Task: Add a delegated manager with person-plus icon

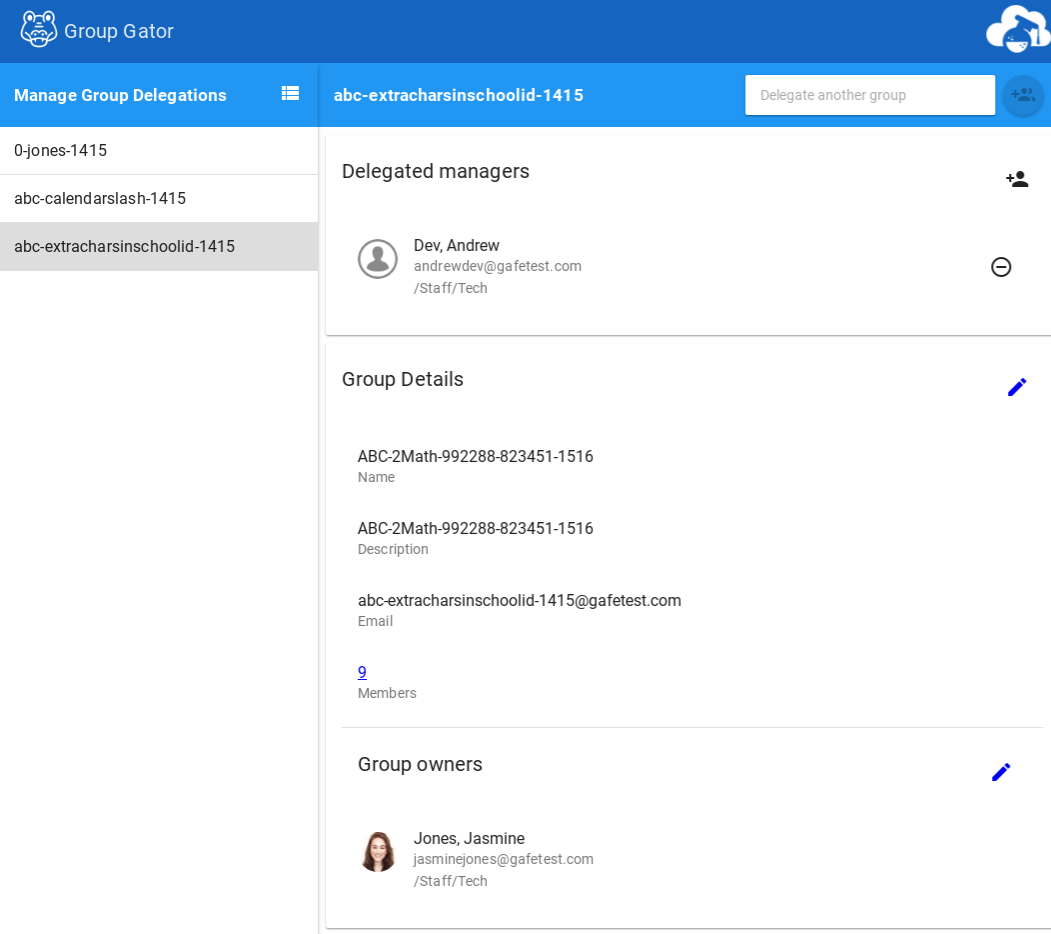Action: click(x=1017, y=179)
